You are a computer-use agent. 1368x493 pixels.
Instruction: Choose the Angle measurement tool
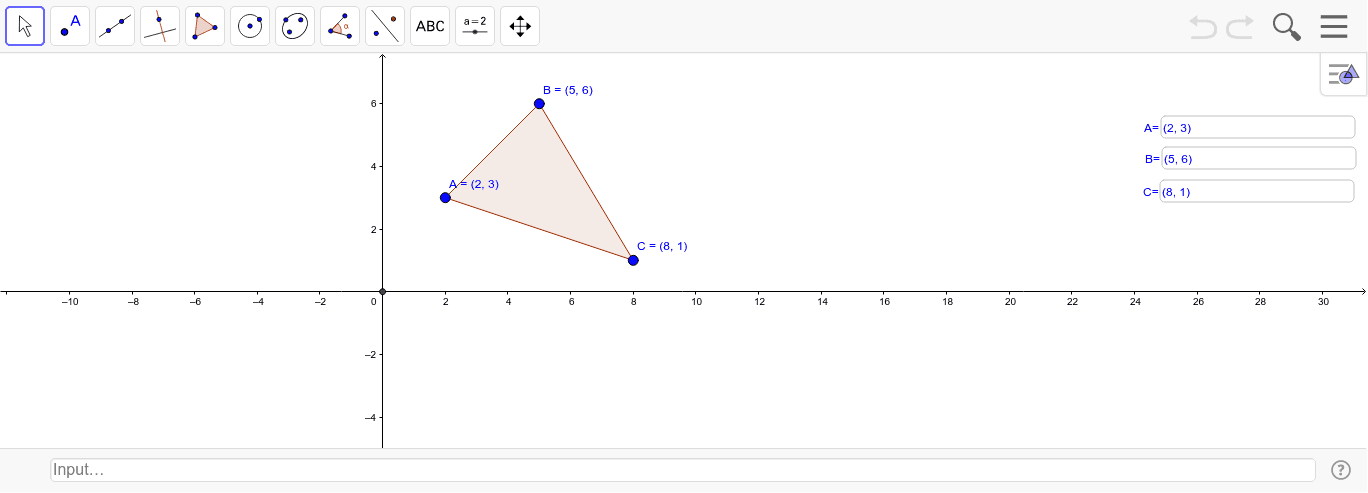[x=340, y=26]
